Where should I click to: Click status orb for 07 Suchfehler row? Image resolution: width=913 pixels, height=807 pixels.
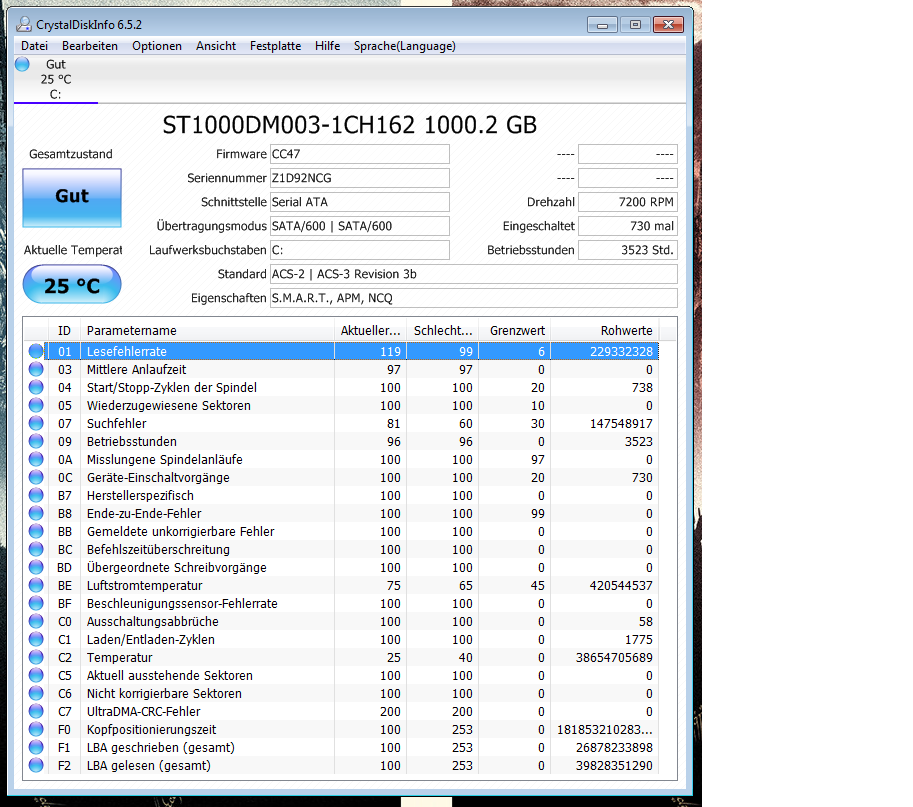pyautogui.click(x=36, y=423)
